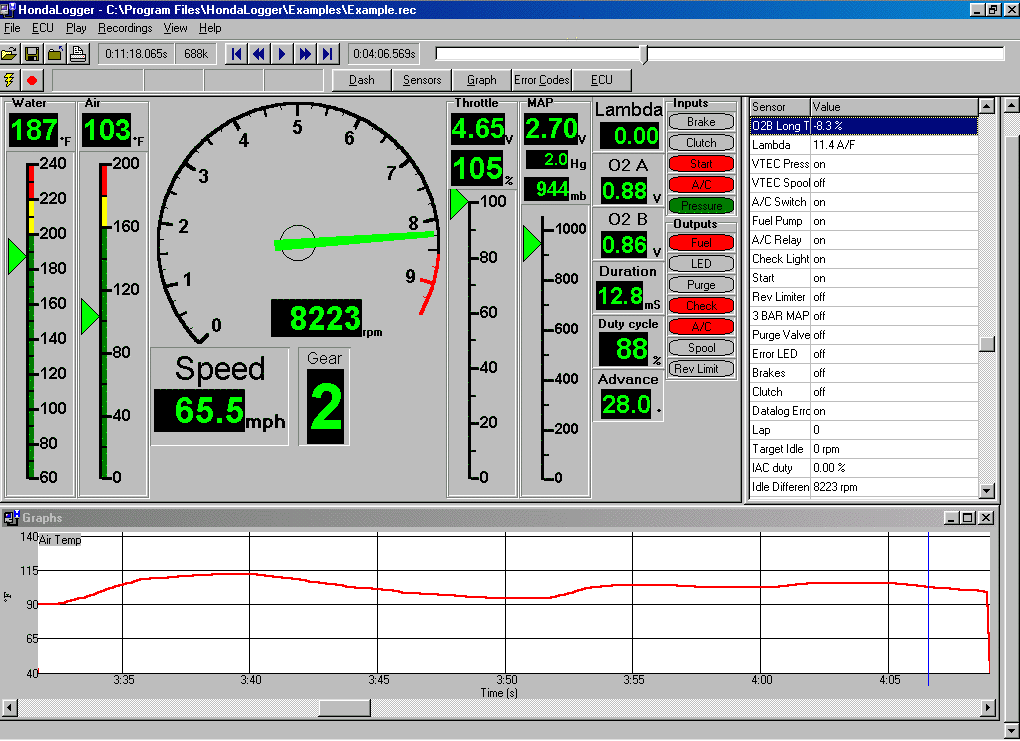The width and height of the screenshot is (1020, 741).
Task: Save the recording using the floppy disk icon
Action: [32, 54]
